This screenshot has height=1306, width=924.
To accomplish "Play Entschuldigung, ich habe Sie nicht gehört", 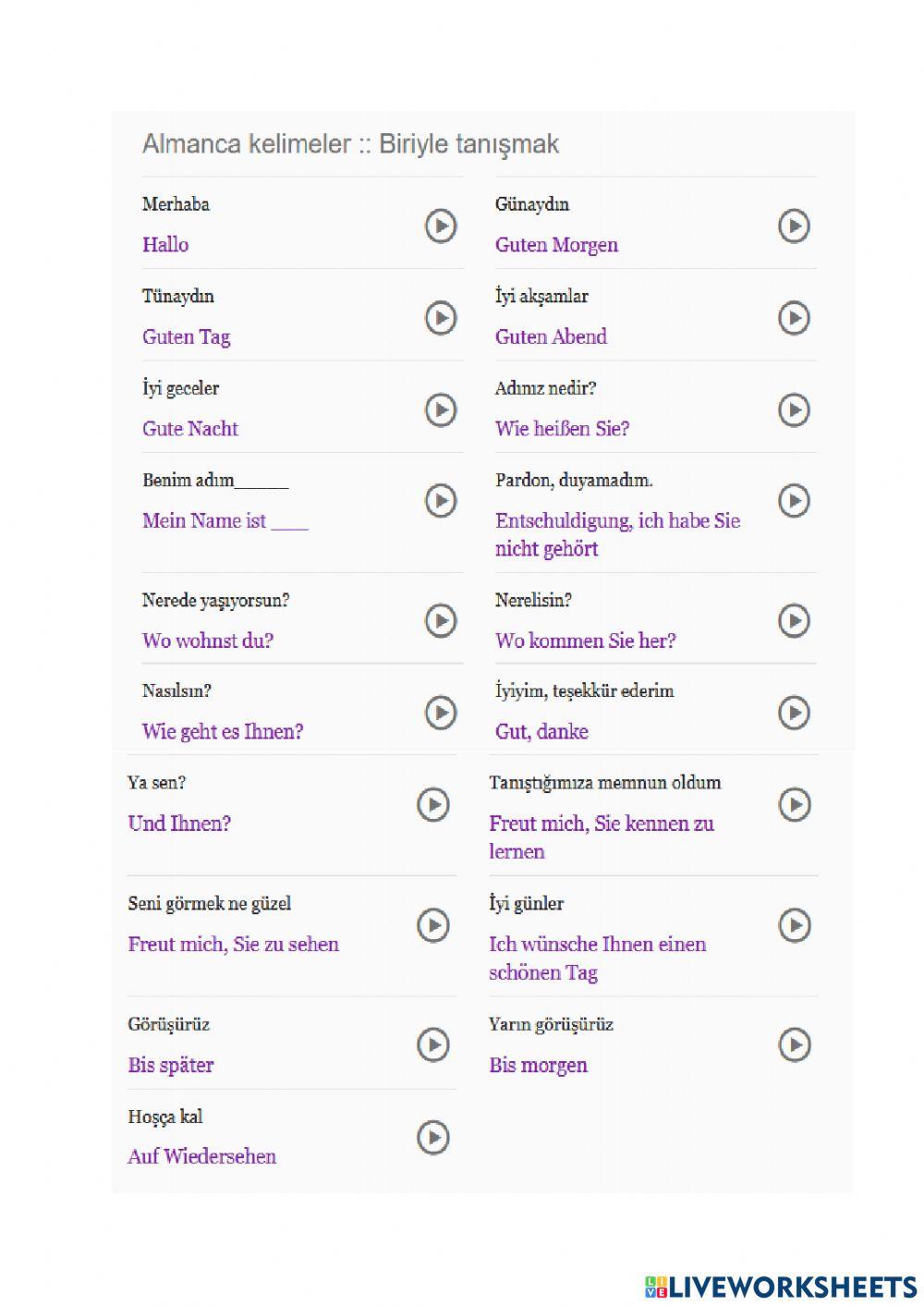I will [x=794, y=501].
